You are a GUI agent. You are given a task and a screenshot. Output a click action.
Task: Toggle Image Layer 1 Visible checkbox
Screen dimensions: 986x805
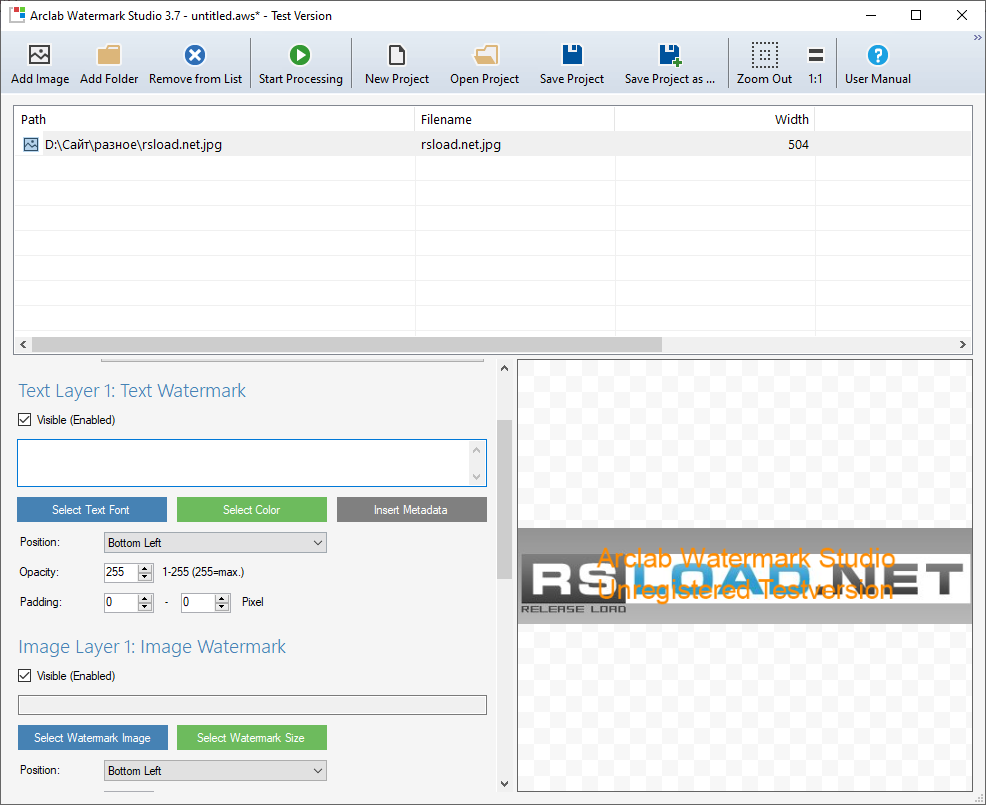tap(25, 675)
